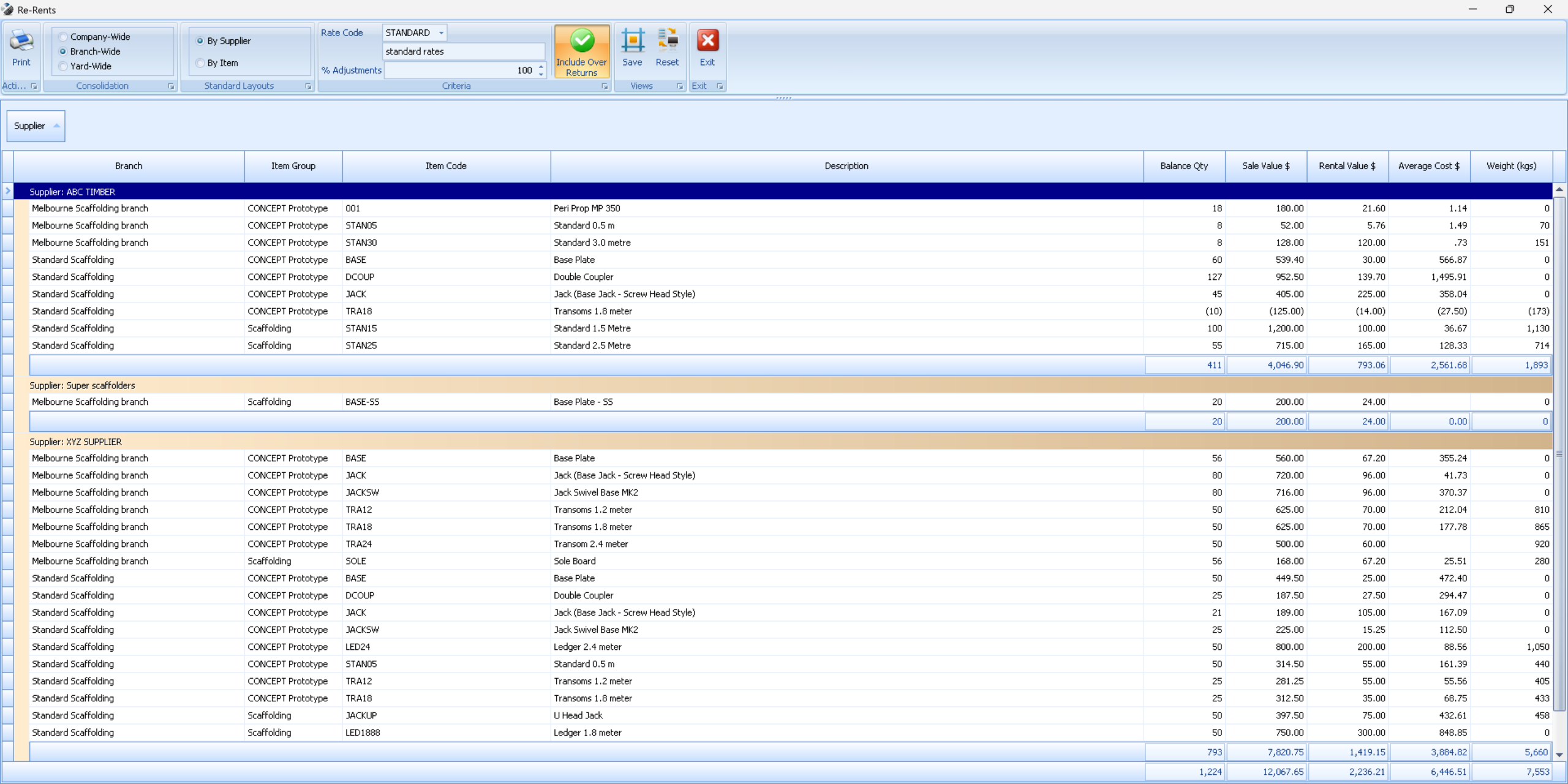This screenshot has height=784, width=1568.
Task: Open Criteria group dialog launcher
Action: click(605, 86)
